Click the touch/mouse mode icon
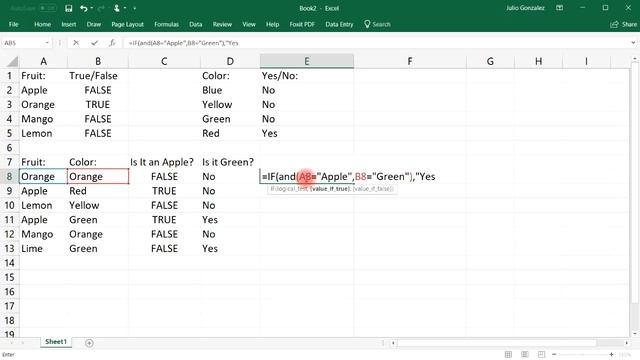Screen dimensions: 640x360 117,8
